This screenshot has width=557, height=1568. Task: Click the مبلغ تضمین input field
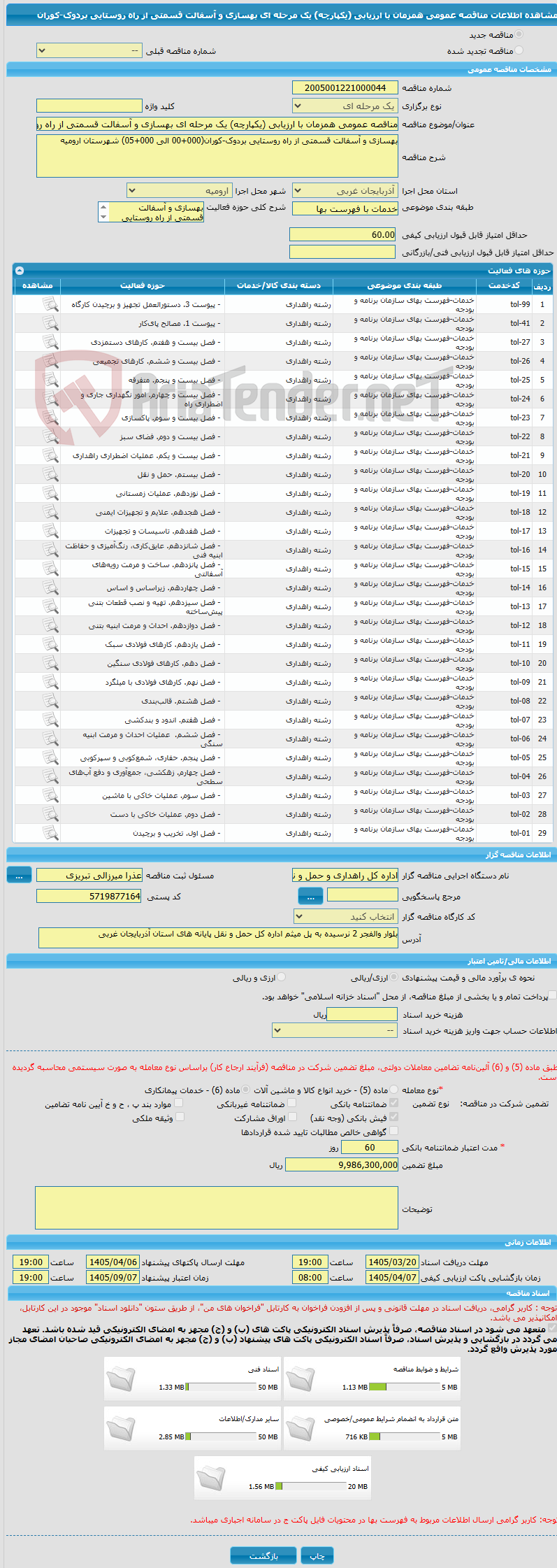342,1164
